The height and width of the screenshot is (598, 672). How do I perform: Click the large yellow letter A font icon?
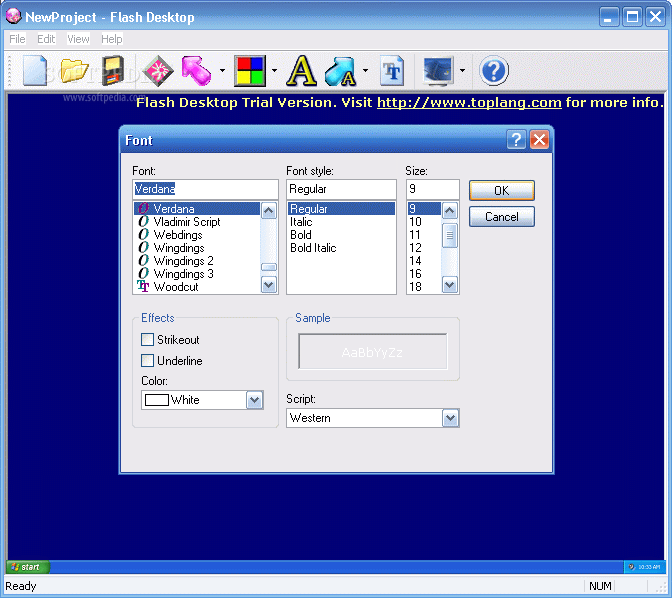[302, 70]
